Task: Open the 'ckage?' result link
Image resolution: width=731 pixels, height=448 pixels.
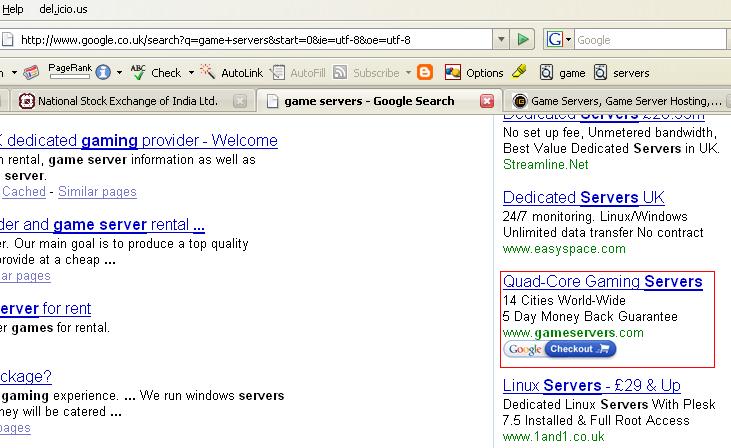Action: (26, 376)
